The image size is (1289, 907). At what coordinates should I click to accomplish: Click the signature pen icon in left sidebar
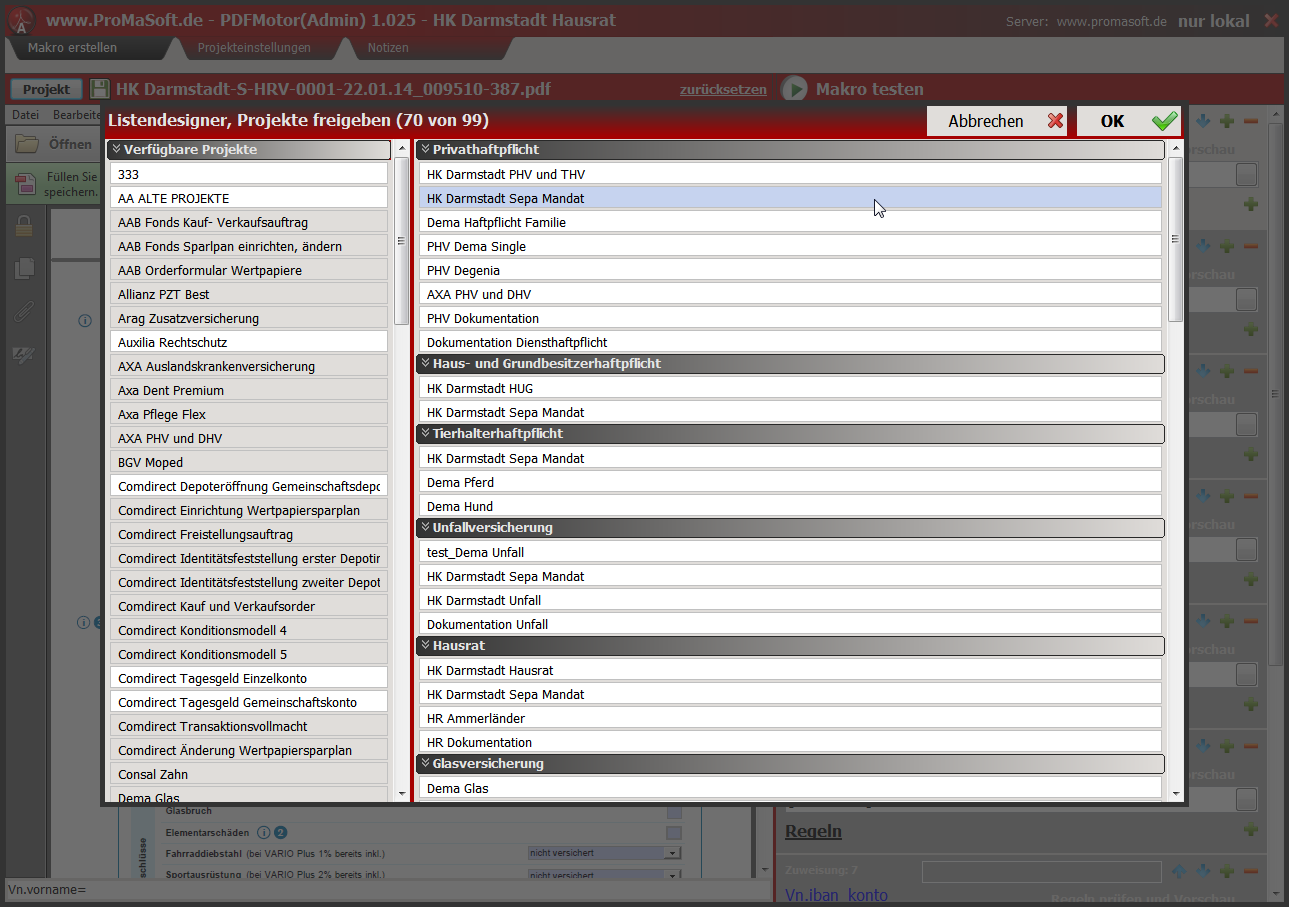tap(24, 354)
